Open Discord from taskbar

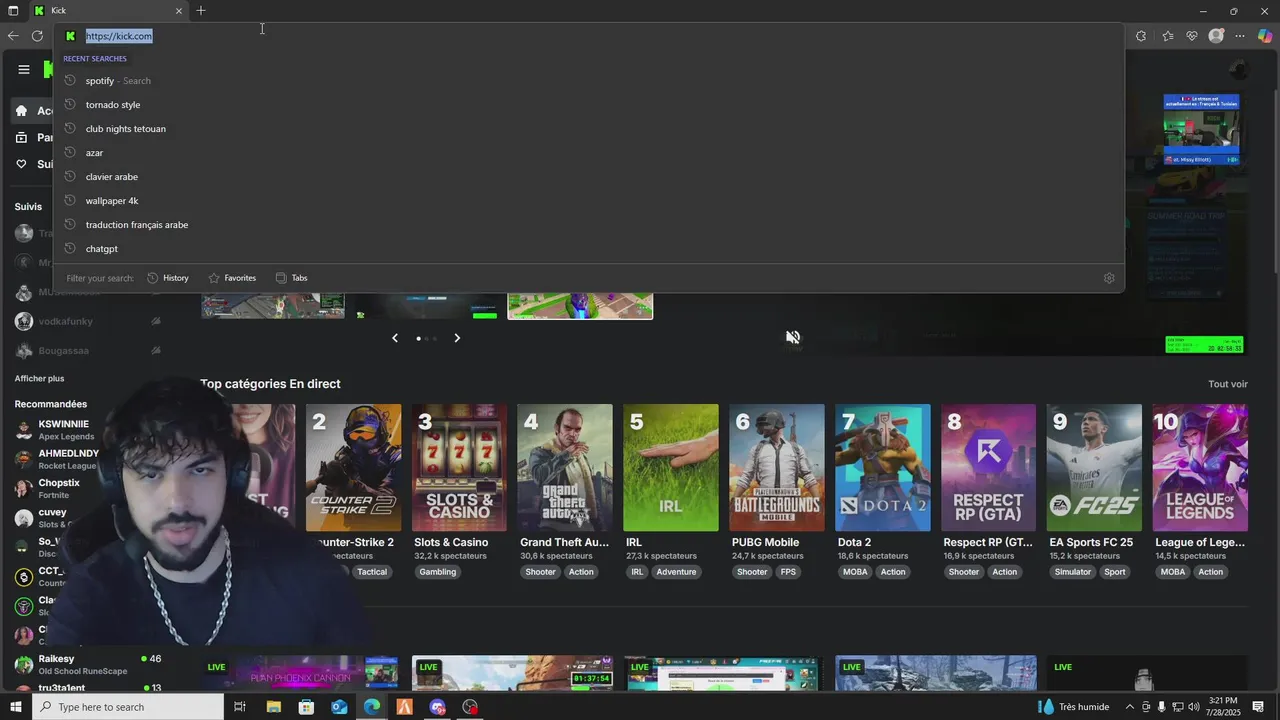click(437, 707)
